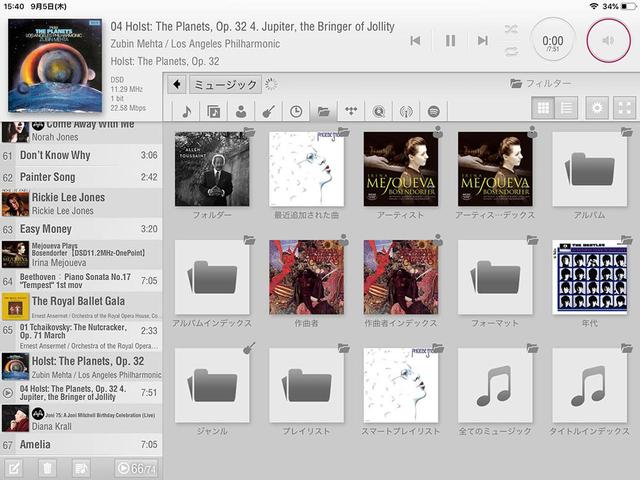
Task: Open the 作曲者 tile
Action: point(307,277)
